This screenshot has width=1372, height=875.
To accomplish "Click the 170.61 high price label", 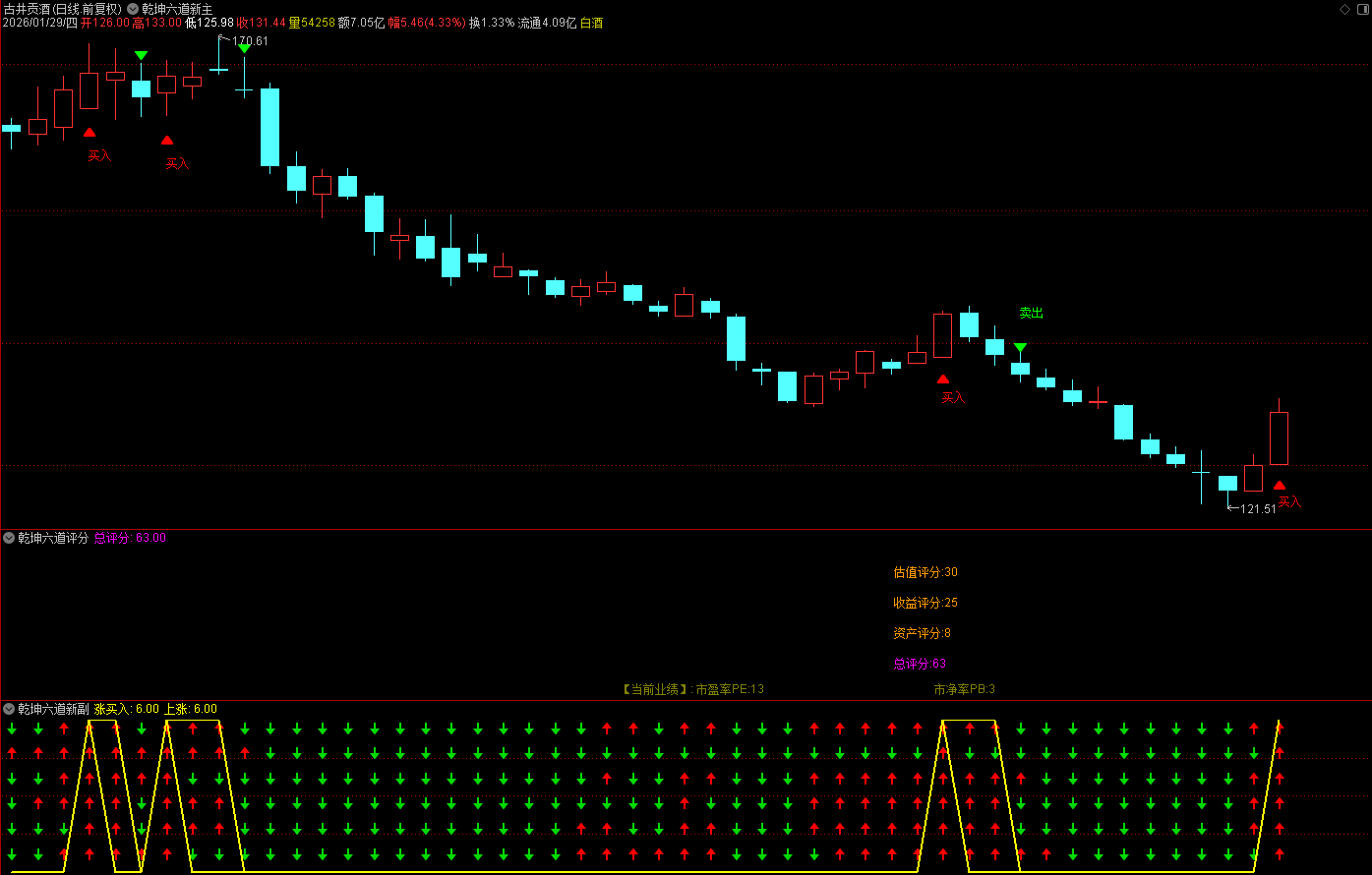I will tap(250, 41).
